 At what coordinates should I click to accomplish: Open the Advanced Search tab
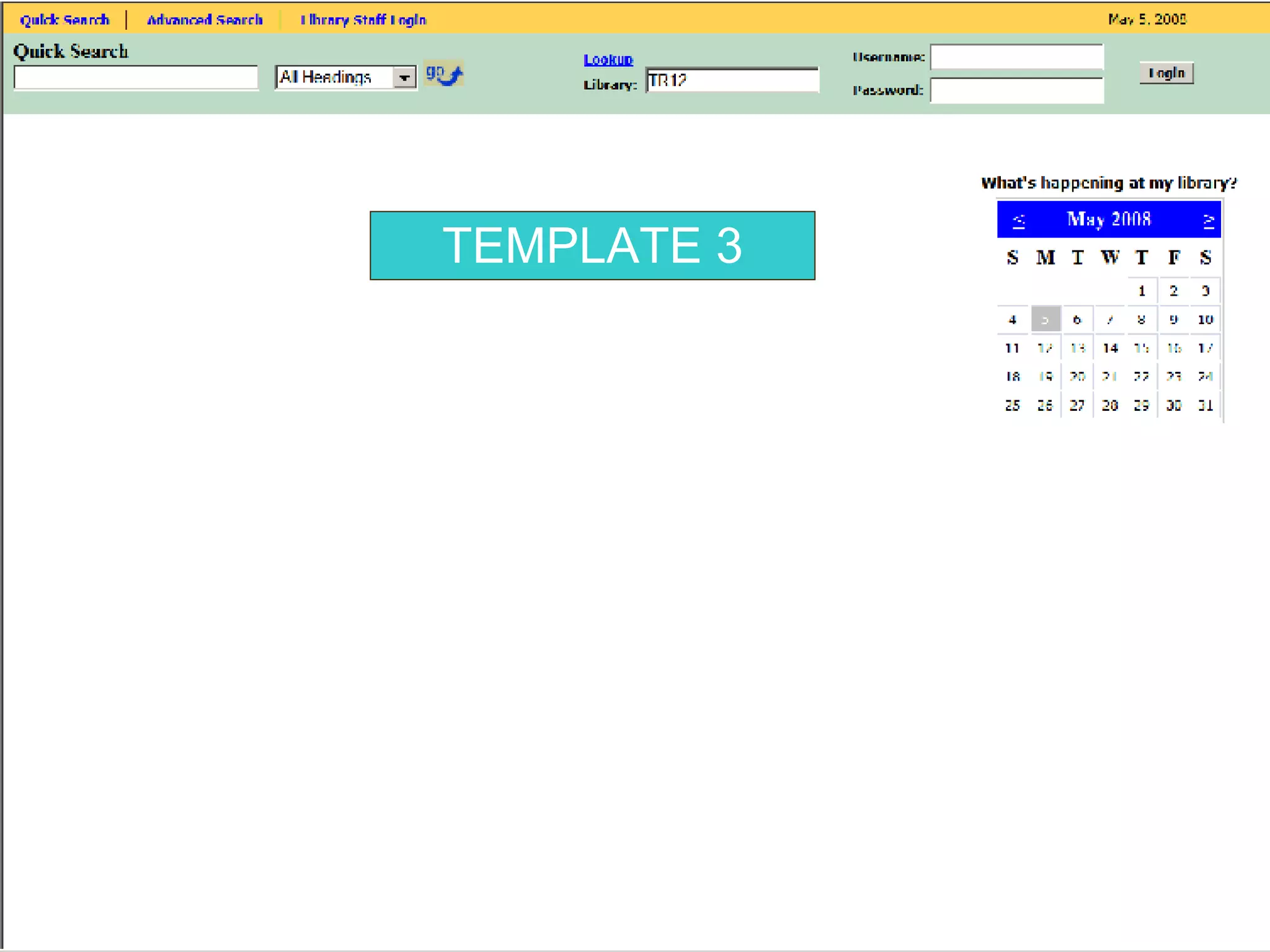(205, 20)
